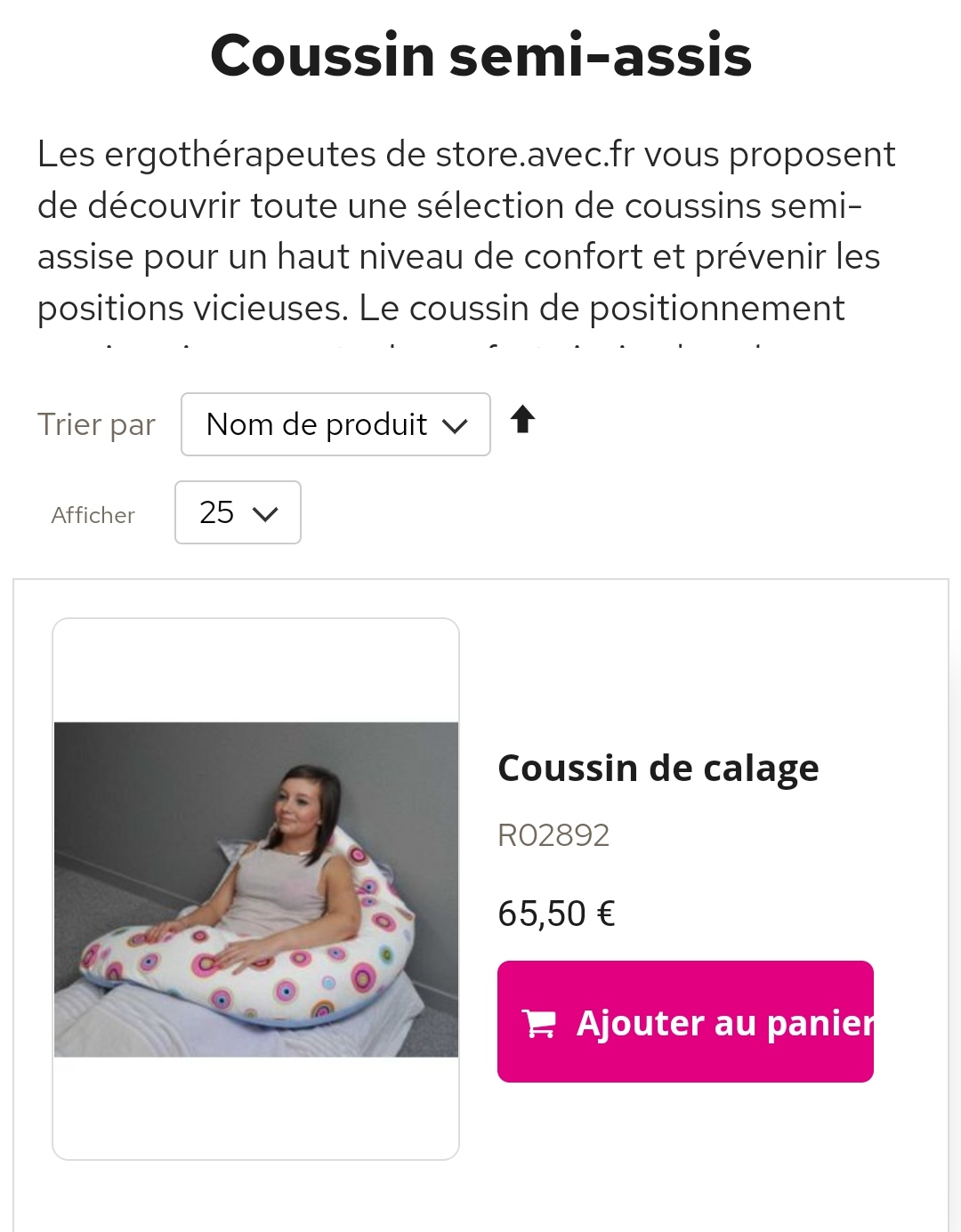Click store.avec.fr in the description text
The width and height of the screenshot is (961, 1232).
point(535,155)
